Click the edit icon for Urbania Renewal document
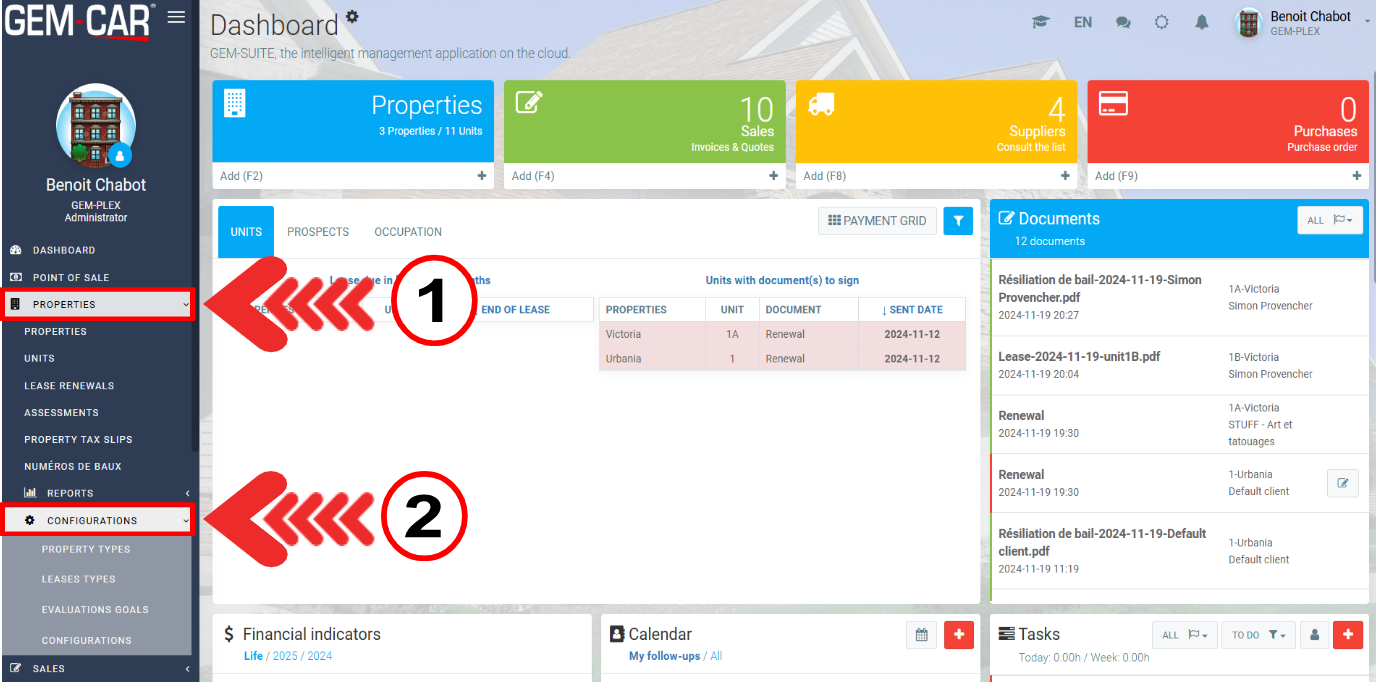1376x682 pixels. 1342,483
